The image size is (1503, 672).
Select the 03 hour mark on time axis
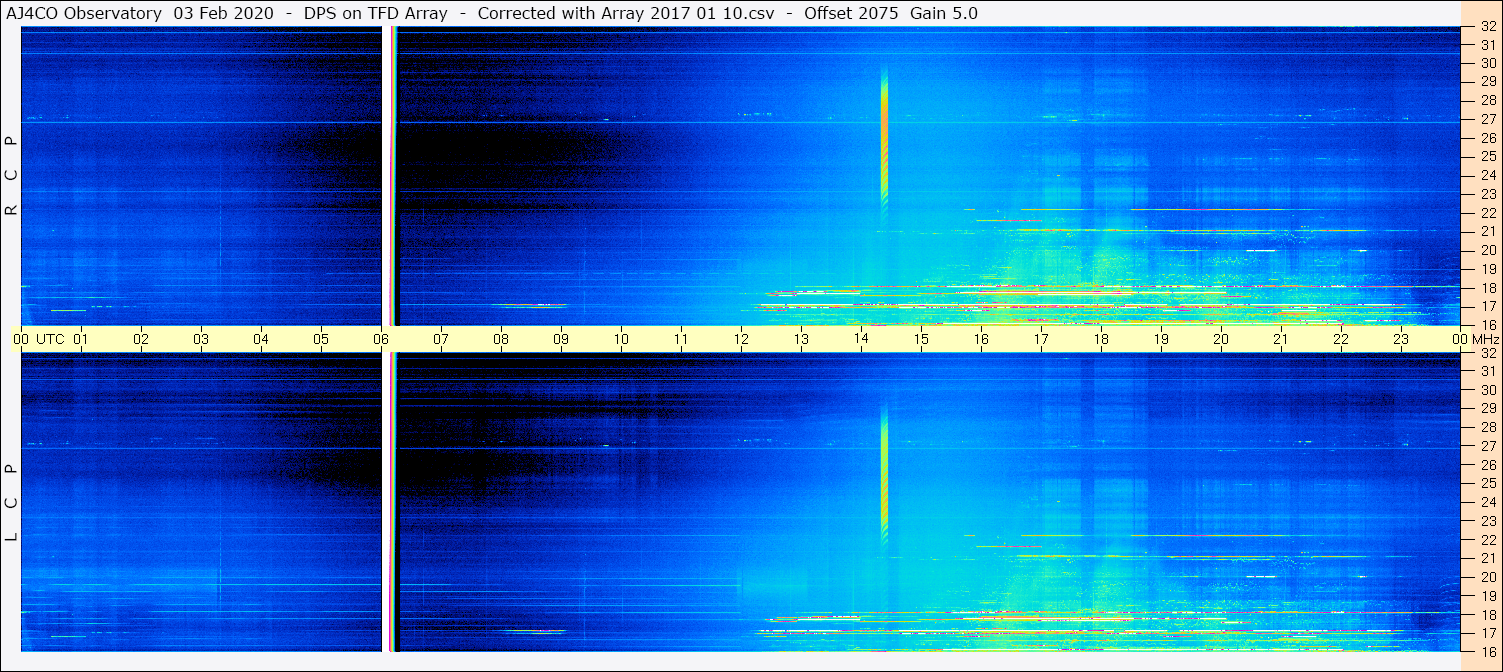(201, 339)
